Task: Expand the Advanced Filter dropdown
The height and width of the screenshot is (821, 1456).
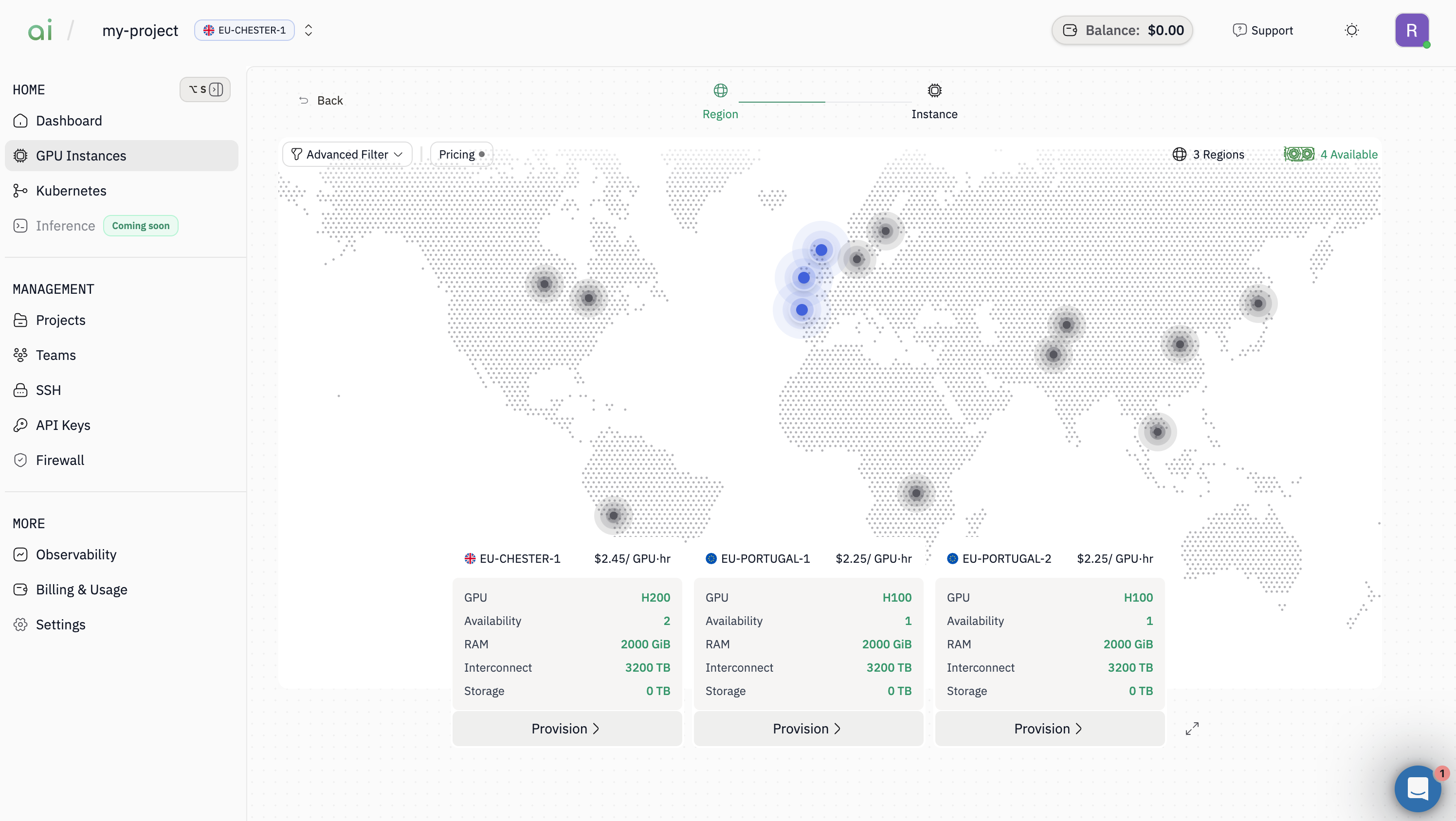Action: coord(346,154)
